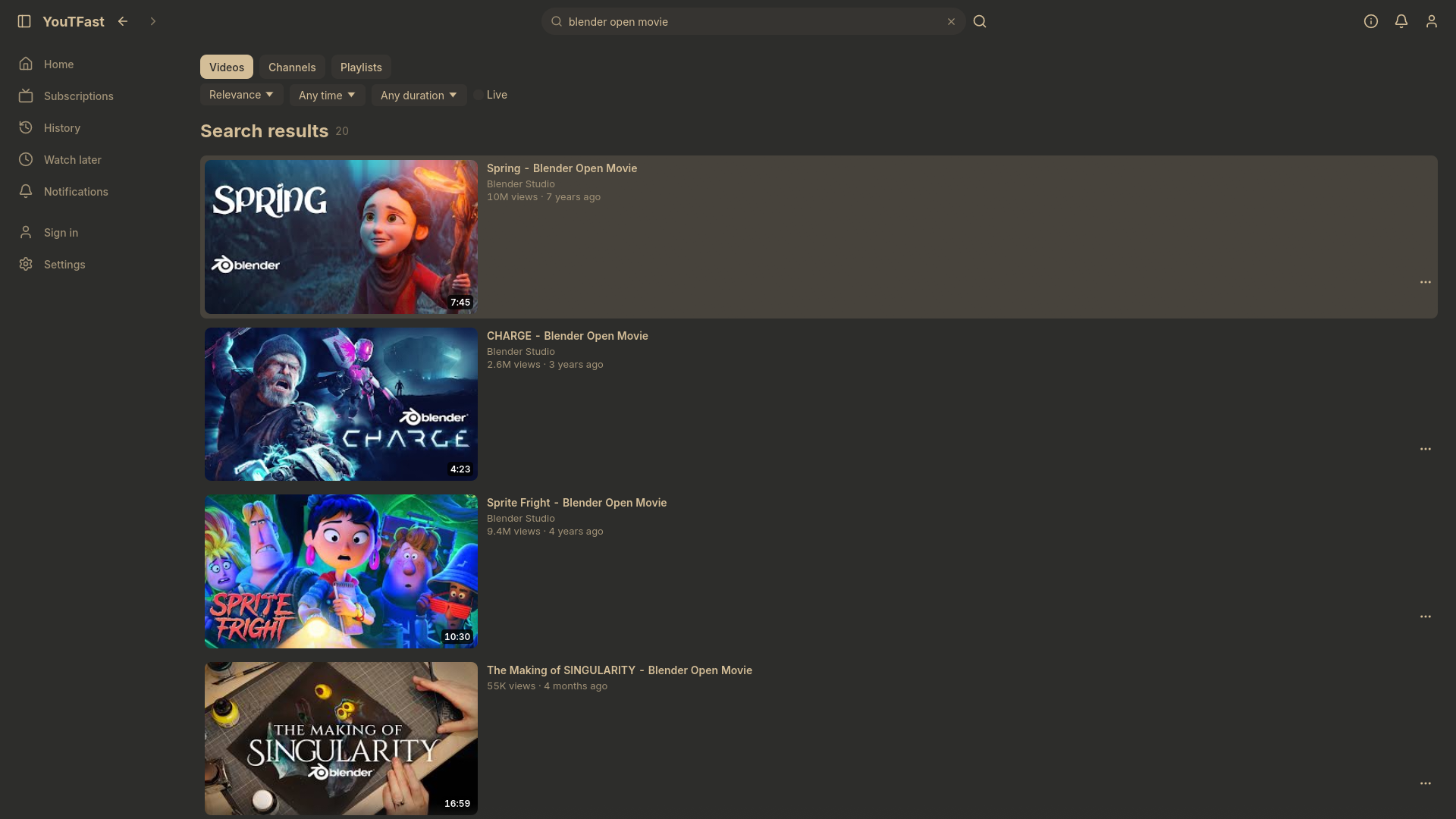Click the Settings gear icon
1456x819 pixels.
26,264
